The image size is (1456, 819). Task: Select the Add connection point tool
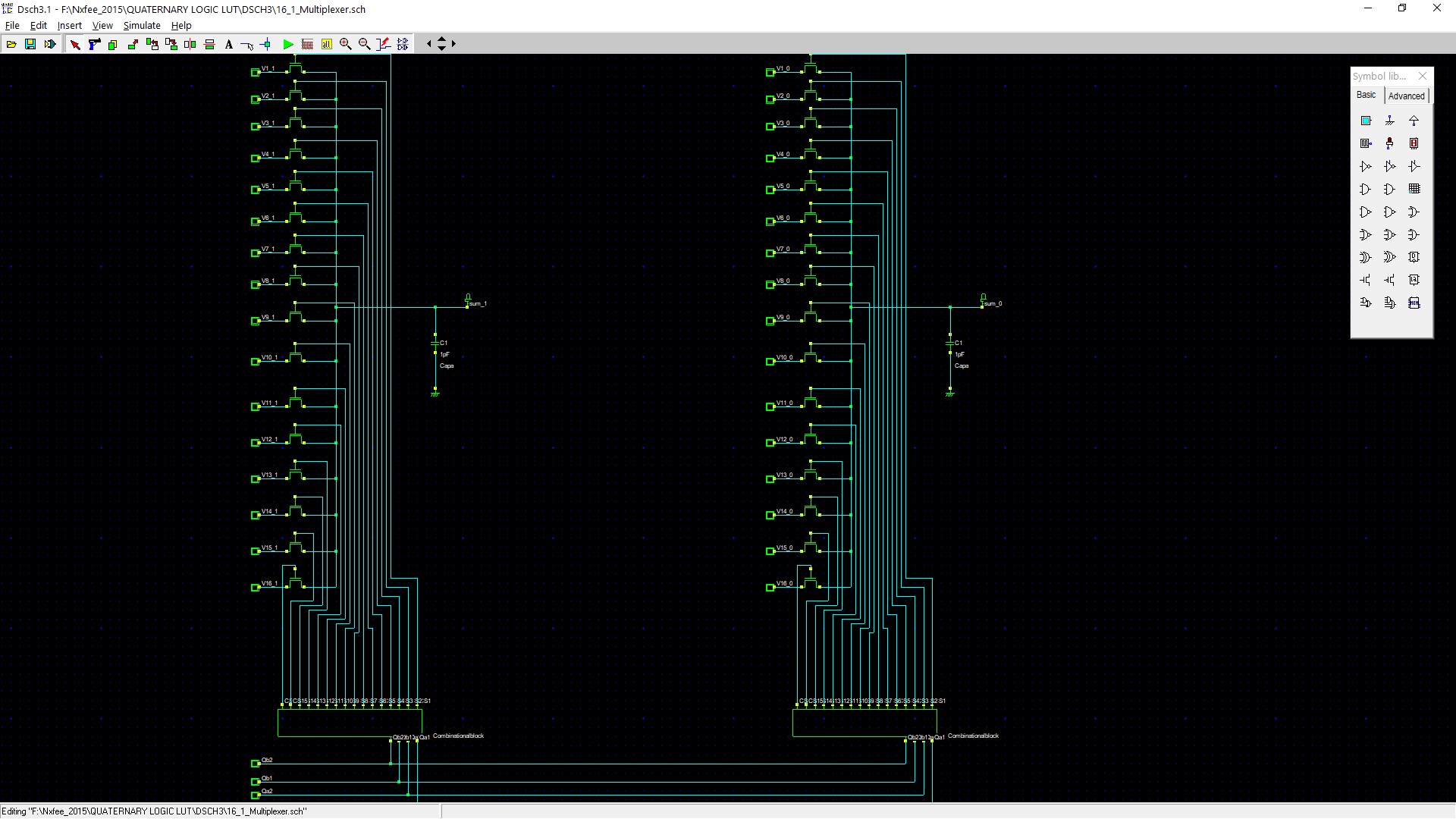tap(266, 44)
